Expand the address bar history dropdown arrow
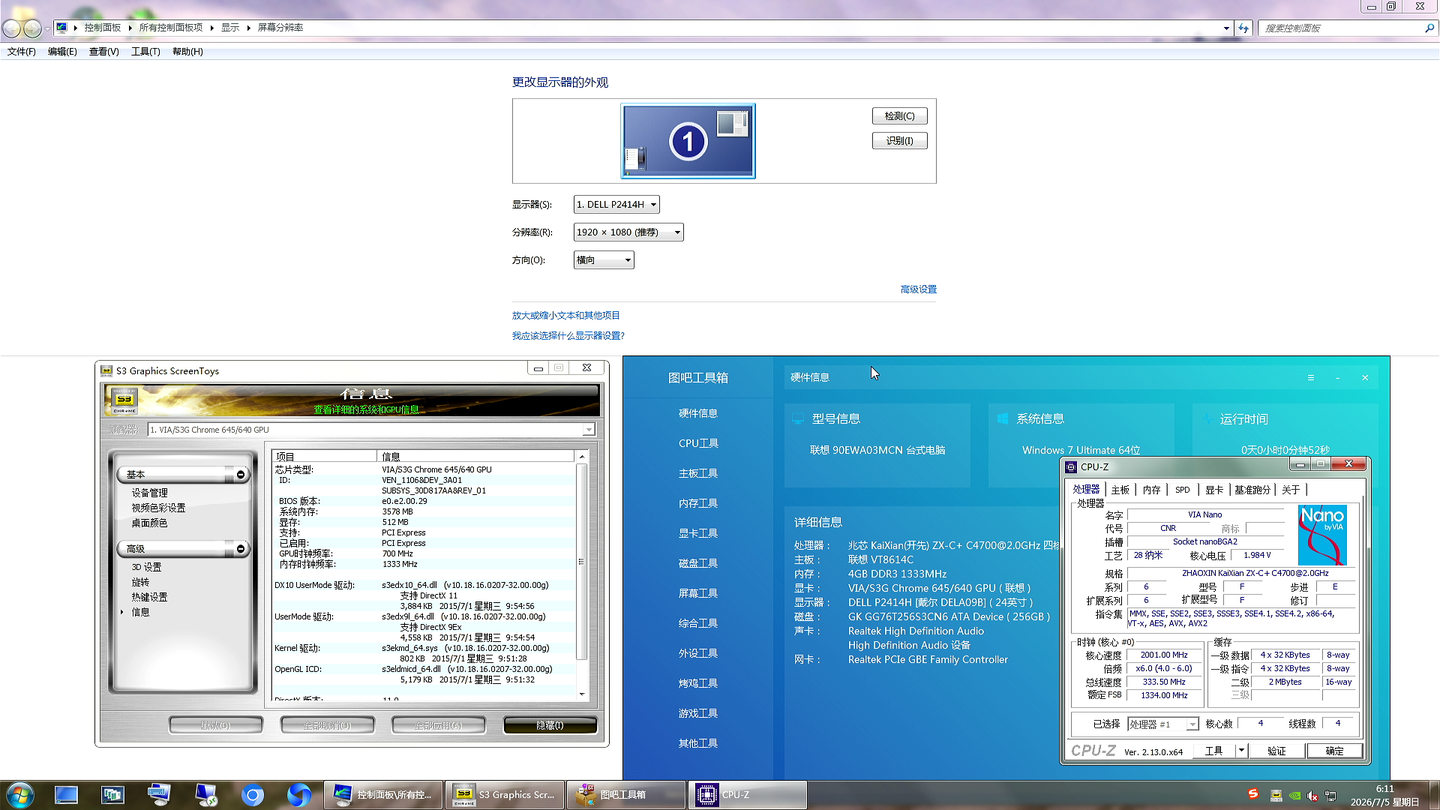The width and height of the screenshot is (1440, 810). tap(1227, 28)
